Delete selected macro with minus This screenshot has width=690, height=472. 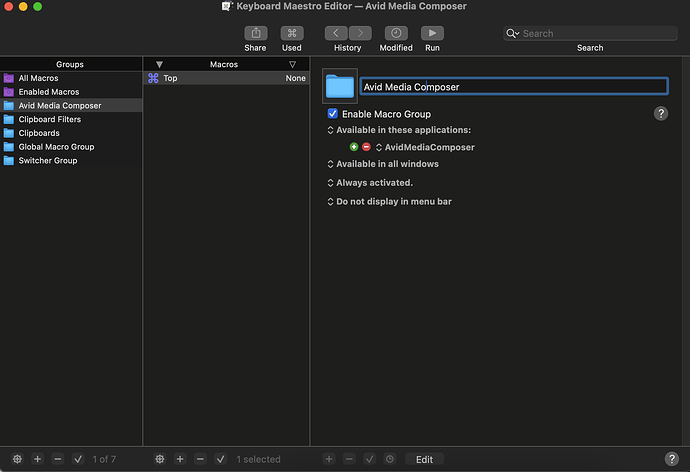point(200,459)
